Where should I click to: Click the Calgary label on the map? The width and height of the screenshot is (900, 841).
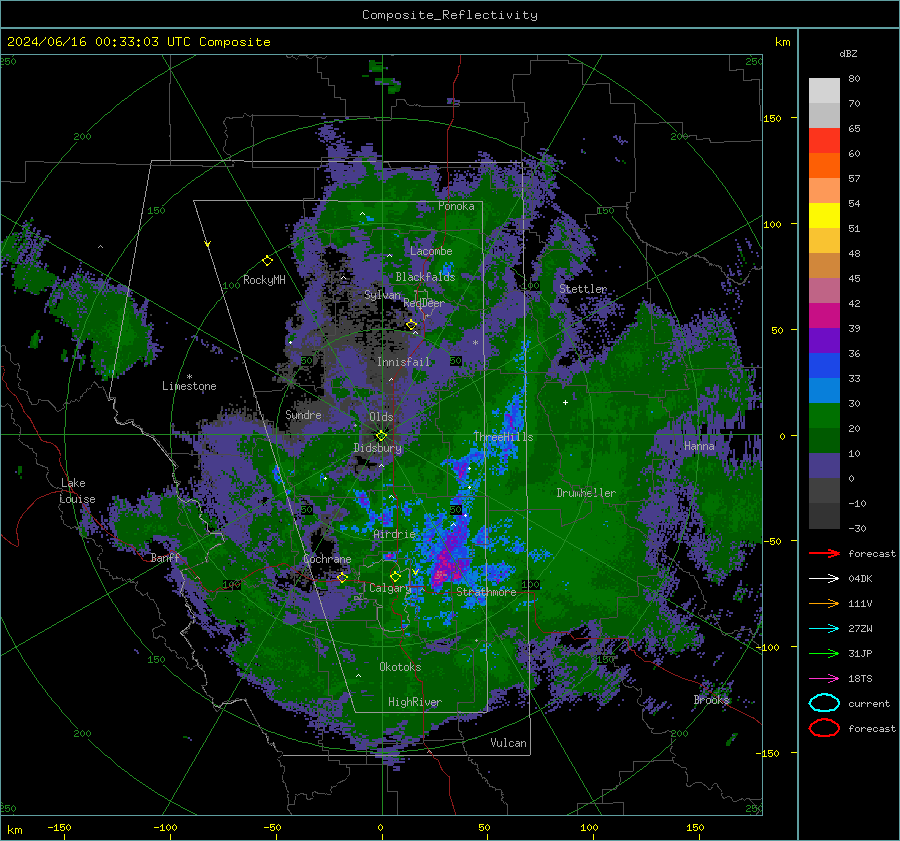[x=390, y=588]
